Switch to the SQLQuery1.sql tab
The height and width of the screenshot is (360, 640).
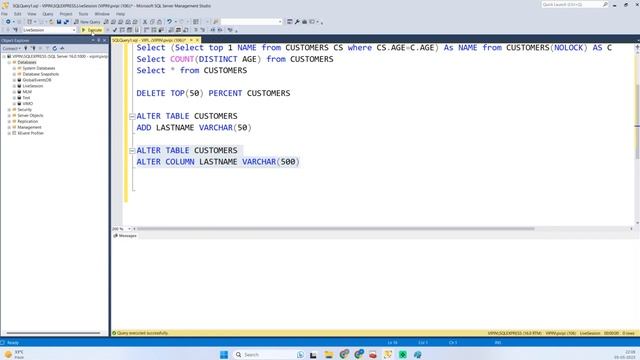pyautogui.click(x=149, y=40)
